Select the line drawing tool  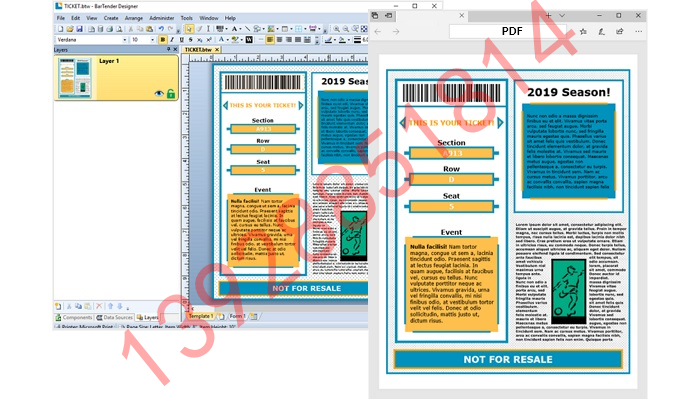point(248,29)
